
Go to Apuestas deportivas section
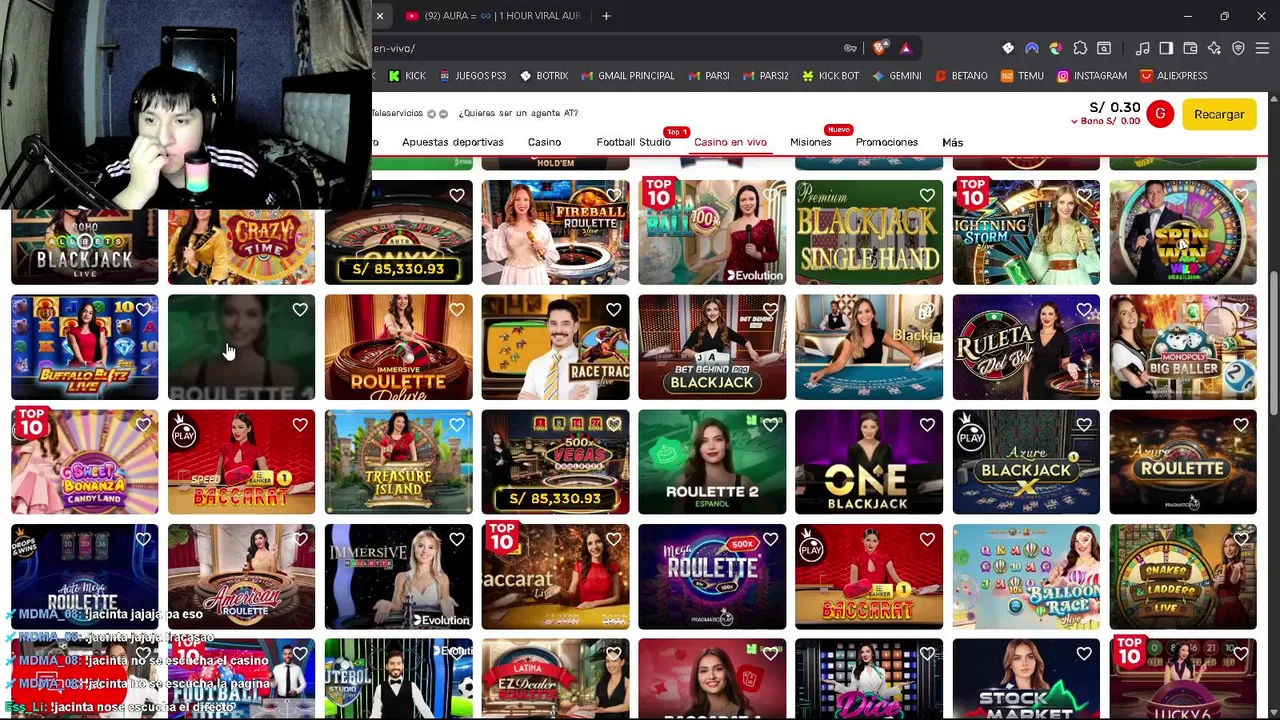point(452,142)
